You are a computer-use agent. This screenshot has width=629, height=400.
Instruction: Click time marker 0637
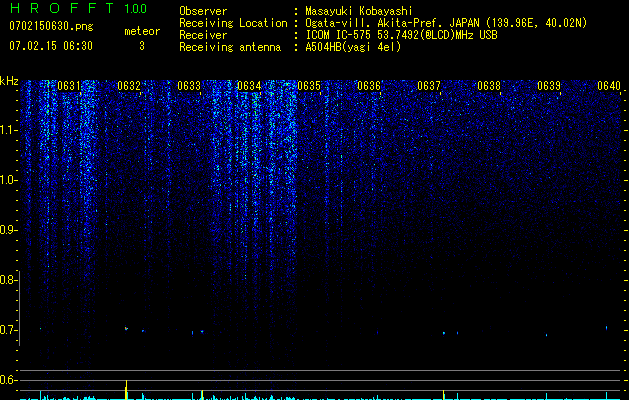429,86
